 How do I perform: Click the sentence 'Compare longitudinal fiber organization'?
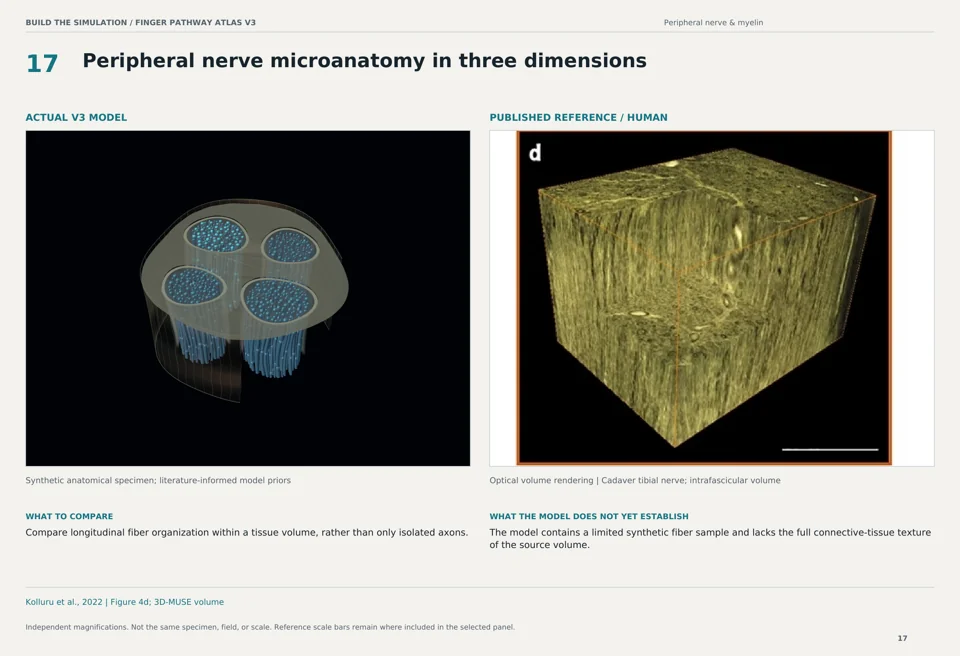(247, 532)
